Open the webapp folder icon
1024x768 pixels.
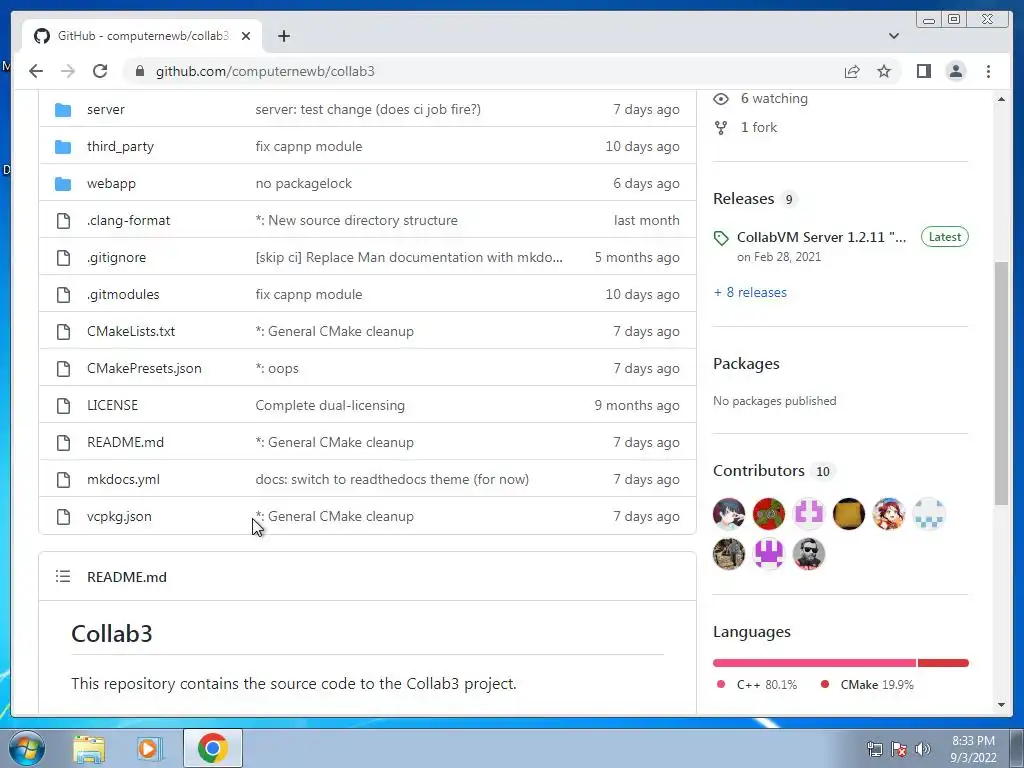[63, 184]
